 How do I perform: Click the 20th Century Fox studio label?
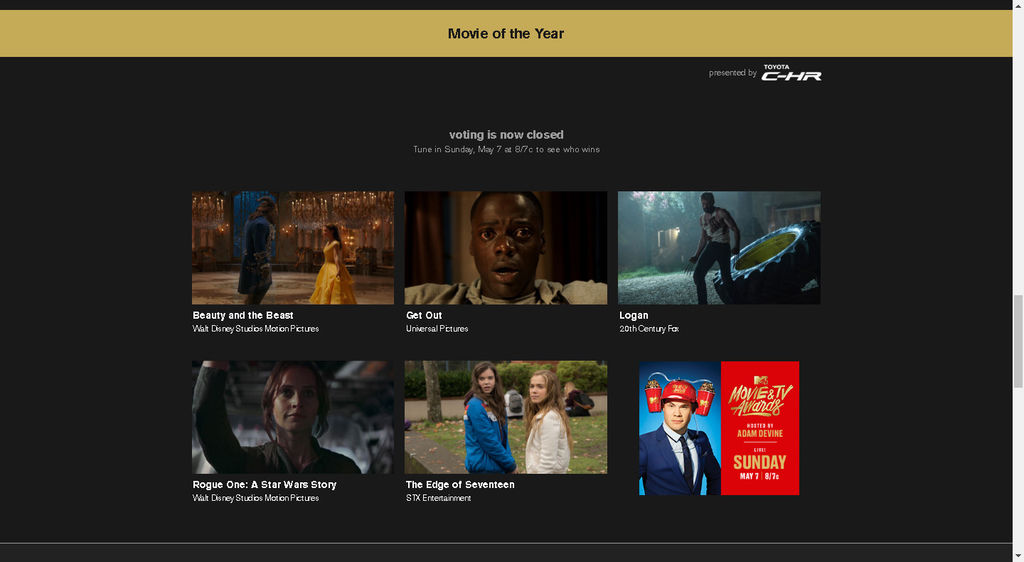(x=649, y=329)
